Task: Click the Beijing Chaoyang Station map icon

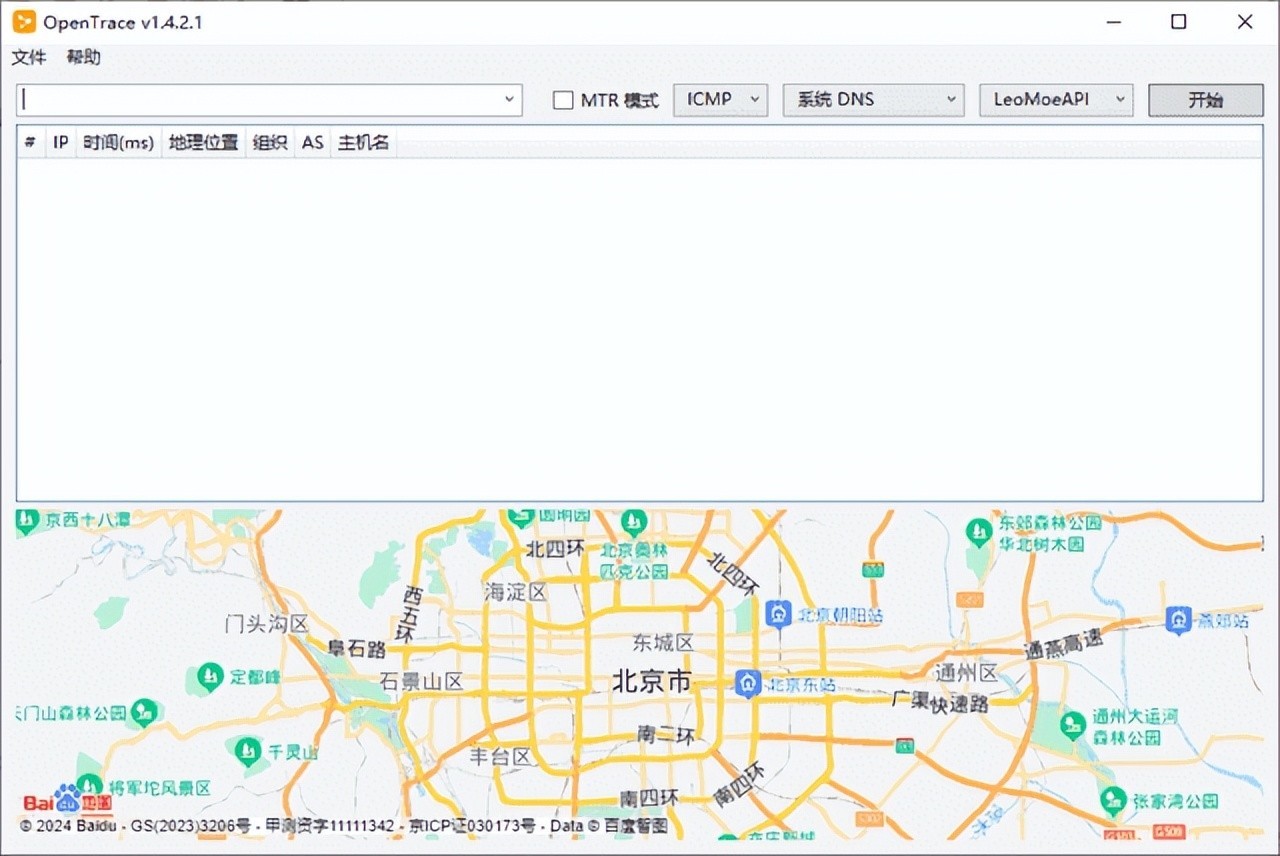Action: coord(778,614)
